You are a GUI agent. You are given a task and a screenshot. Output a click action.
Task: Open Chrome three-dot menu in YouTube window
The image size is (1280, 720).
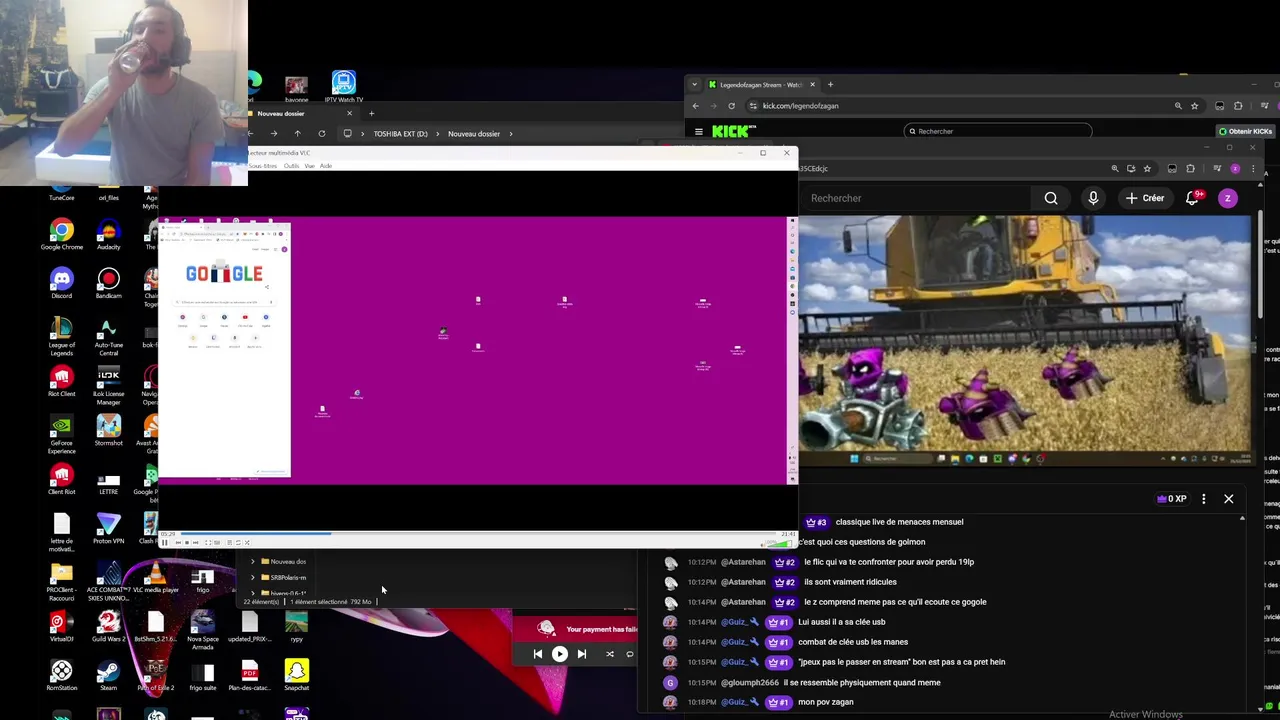tap(1253, 169)
